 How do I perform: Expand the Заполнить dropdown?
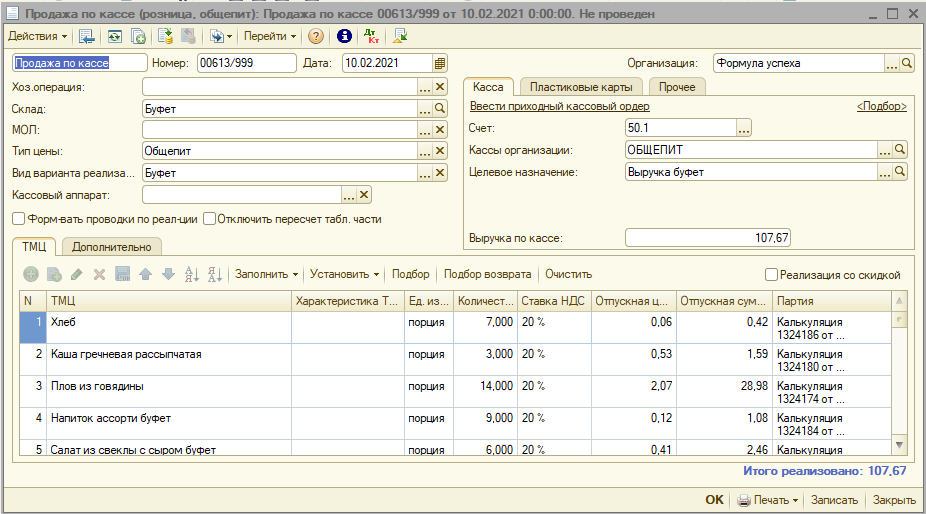pos(267,274)
